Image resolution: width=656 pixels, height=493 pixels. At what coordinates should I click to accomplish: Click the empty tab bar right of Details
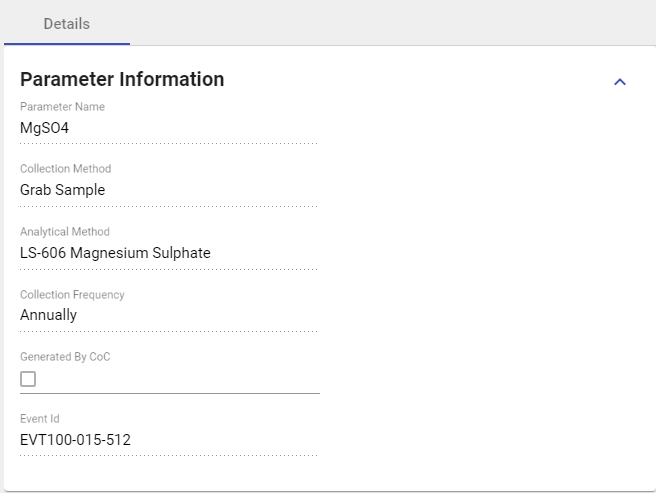tap(390, 23)
